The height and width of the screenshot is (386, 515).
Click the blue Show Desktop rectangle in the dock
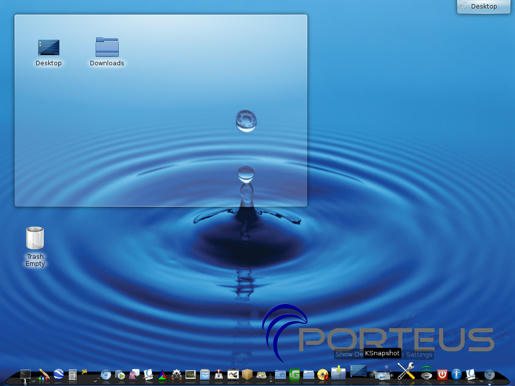358,371
